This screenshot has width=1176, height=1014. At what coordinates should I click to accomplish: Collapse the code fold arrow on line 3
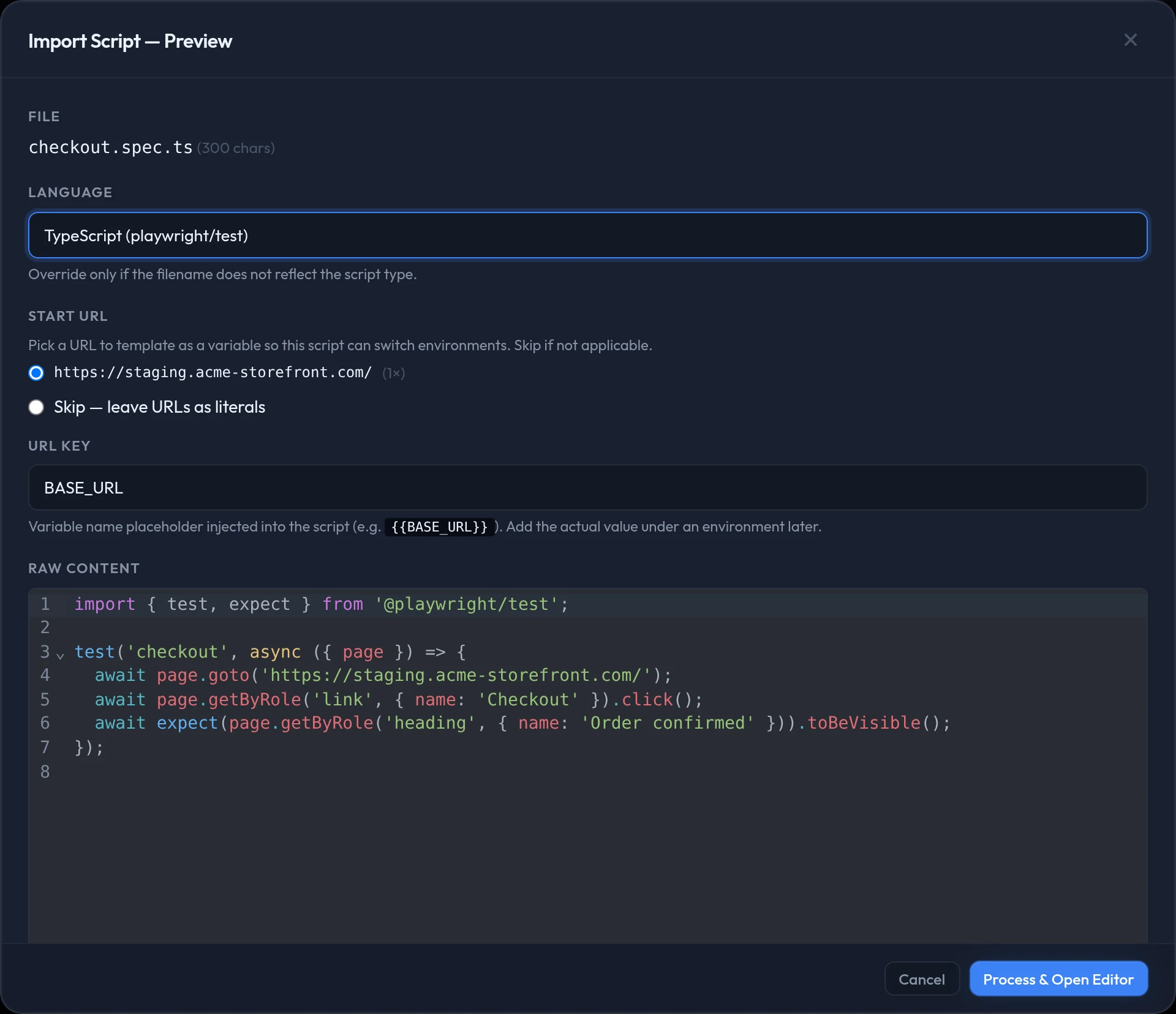coord(60,655)
